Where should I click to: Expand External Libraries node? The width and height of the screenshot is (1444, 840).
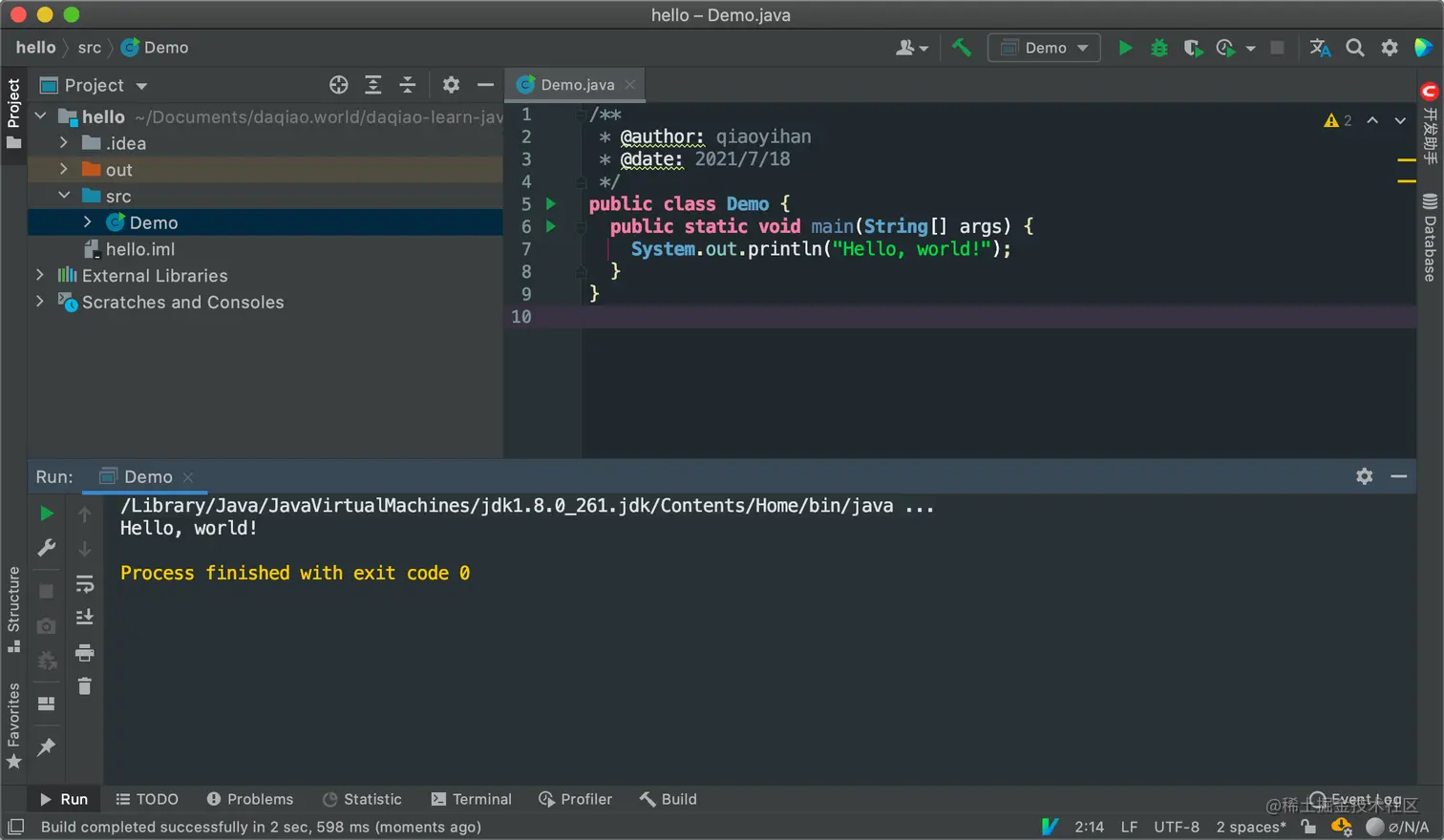pos(40,276)
